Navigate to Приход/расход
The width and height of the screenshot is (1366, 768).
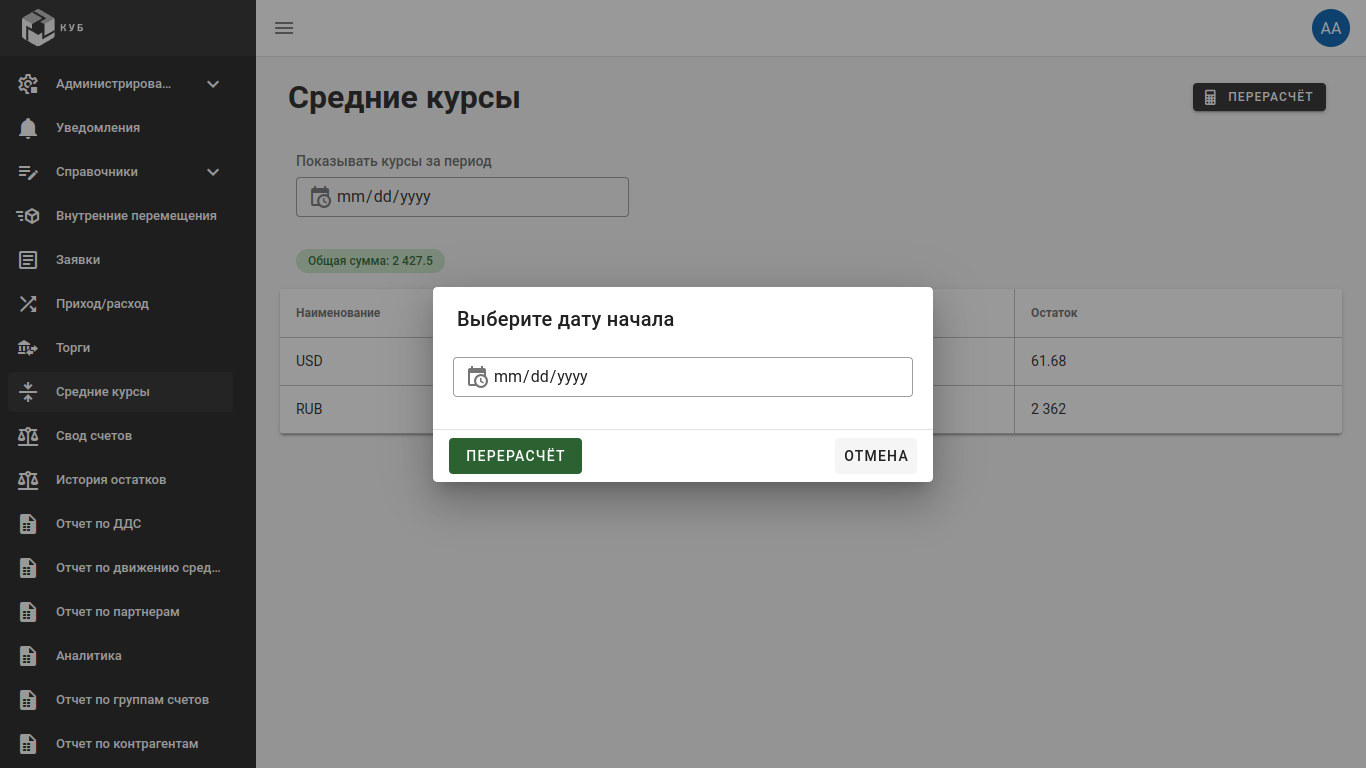click(120, 304)
